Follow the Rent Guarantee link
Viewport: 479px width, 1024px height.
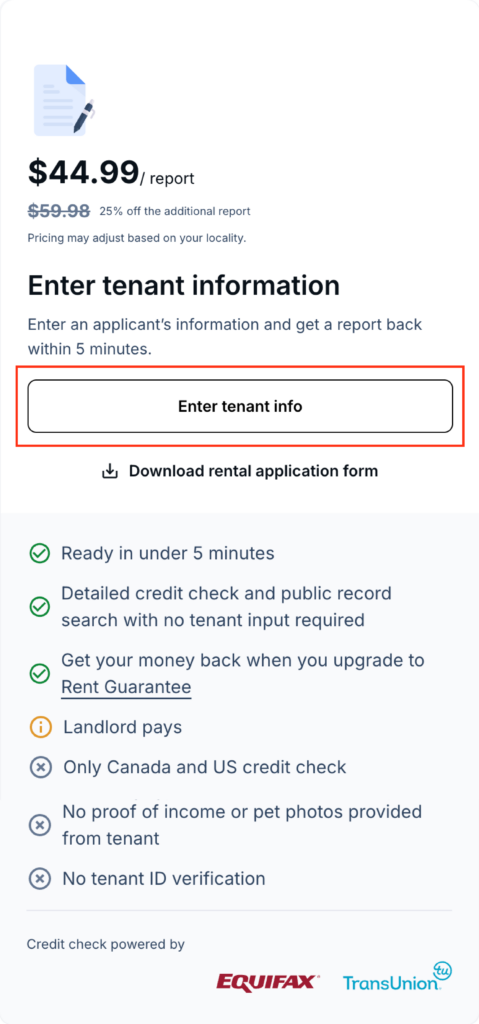[126, 687]
